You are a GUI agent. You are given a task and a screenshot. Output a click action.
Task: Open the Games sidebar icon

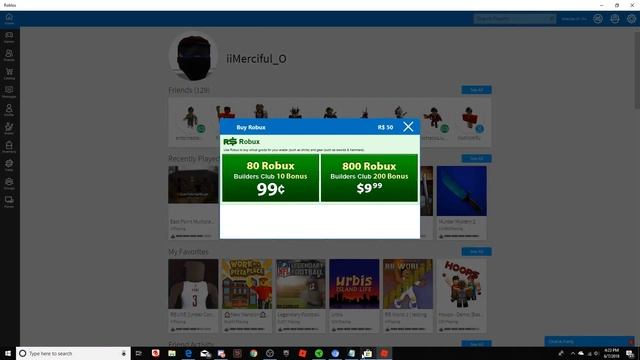(x=9, y=37)
